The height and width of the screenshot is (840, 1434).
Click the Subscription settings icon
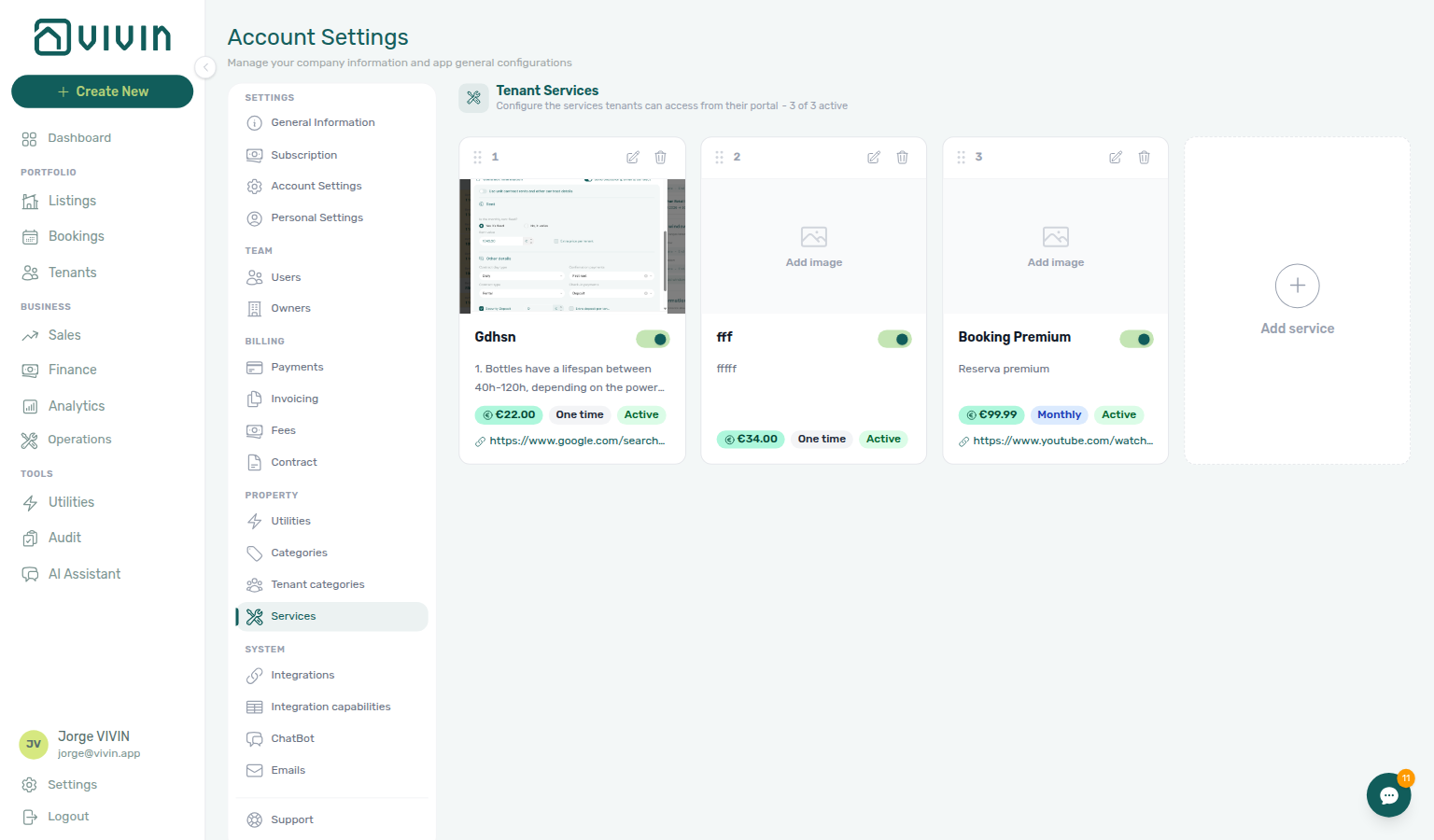point(254,155)
